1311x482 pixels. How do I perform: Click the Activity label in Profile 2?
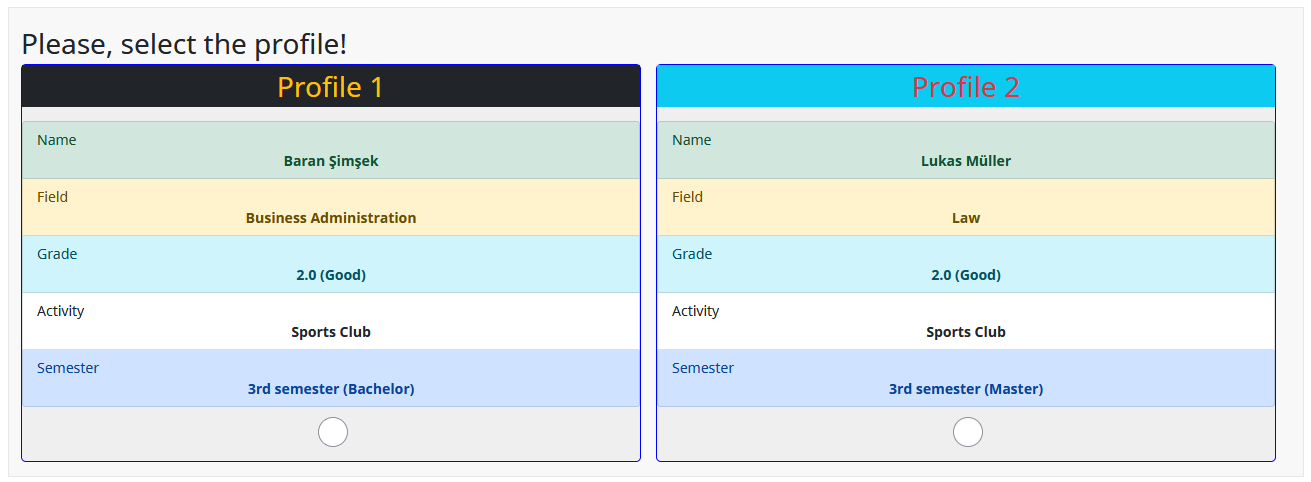[695, 311]
